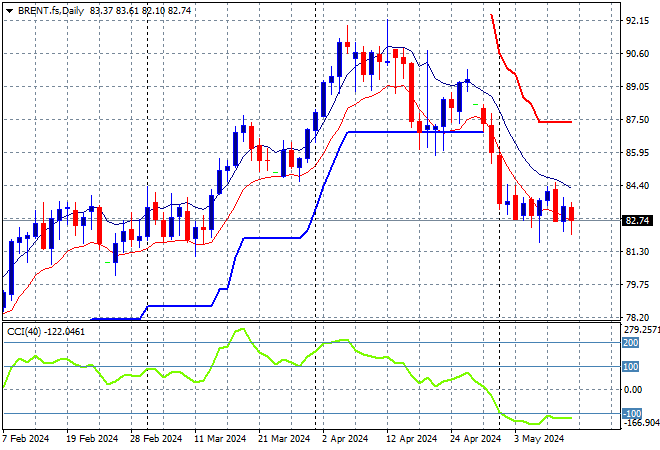The width and height of the screenshot is (660, 450).
Task: Click the 7 Feb 2024 date label
Action: [26, 439]
